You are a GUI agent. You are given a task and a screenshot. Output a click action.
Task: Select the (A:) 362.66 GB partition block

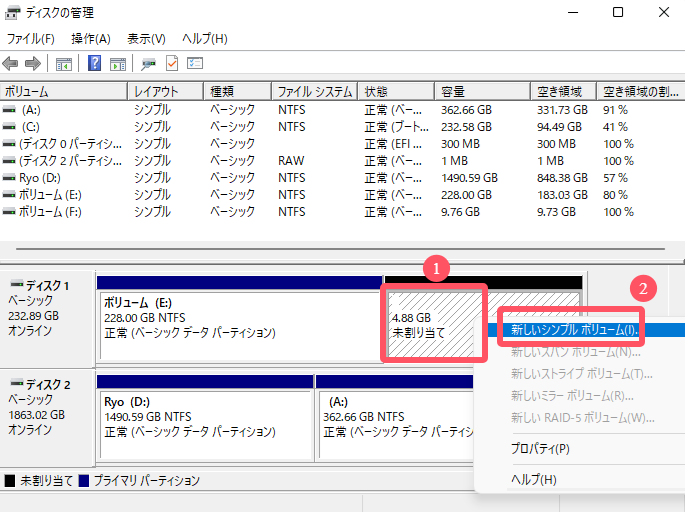[396, 425]
